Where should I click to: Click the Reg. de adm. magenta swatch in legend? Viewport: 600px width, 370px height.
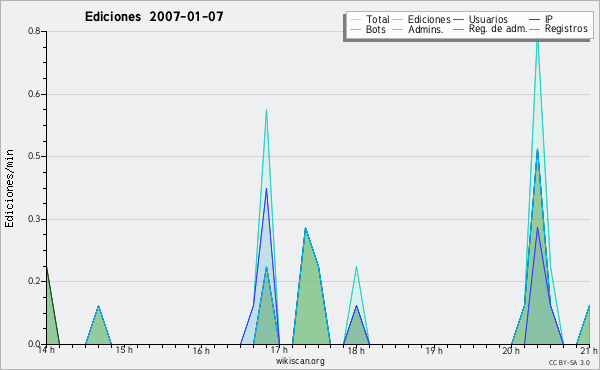tap(458, 29)
